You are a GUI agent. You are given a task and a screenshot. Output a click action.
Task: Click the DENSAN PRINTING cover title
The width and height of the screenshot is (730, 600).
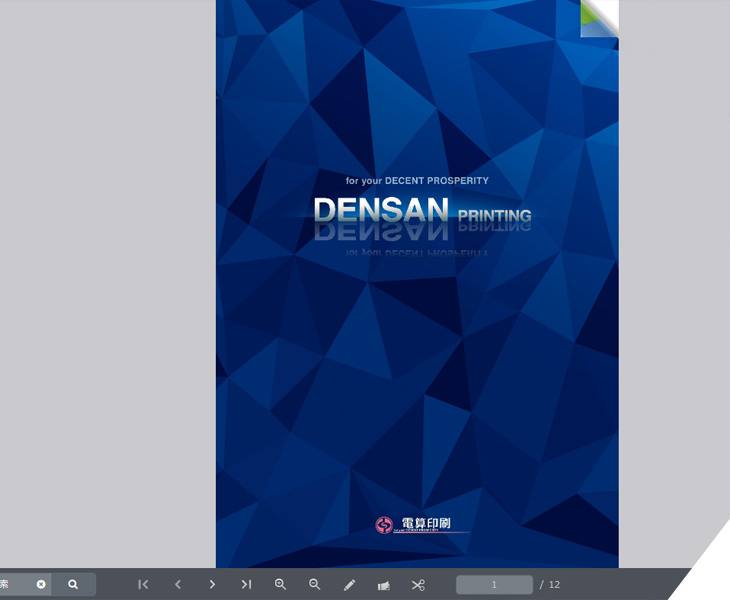click(422, 210)
